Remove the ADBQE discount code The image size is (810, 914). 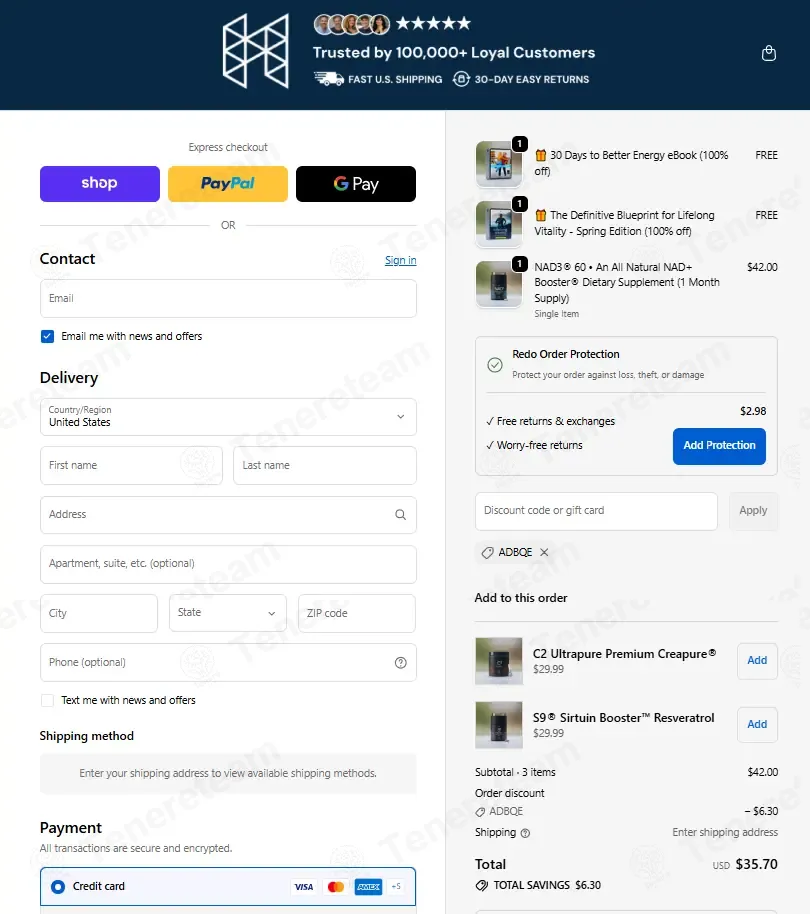point(544,552)
